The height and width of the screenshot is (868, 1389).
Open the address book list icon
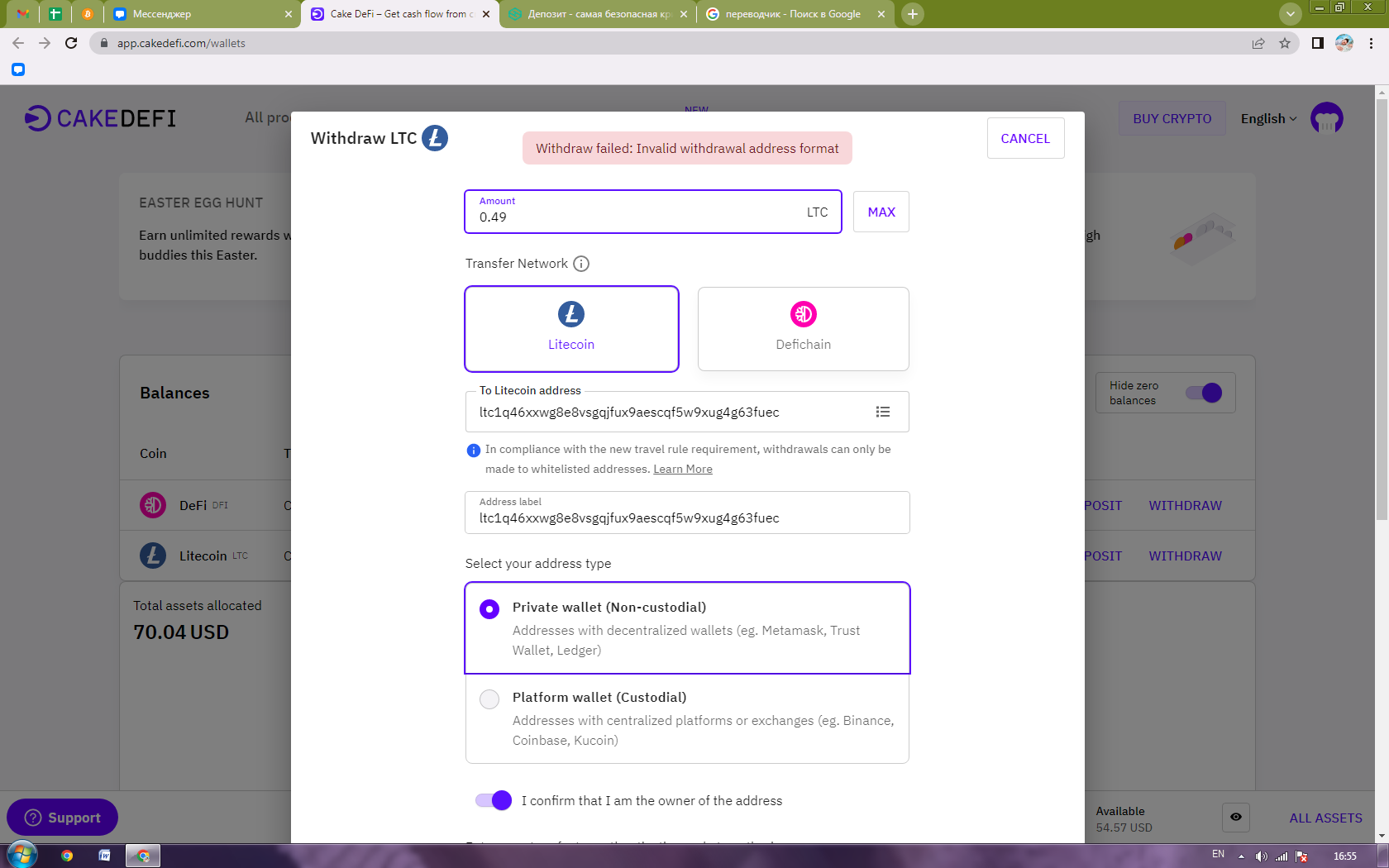tap(883, 412)
